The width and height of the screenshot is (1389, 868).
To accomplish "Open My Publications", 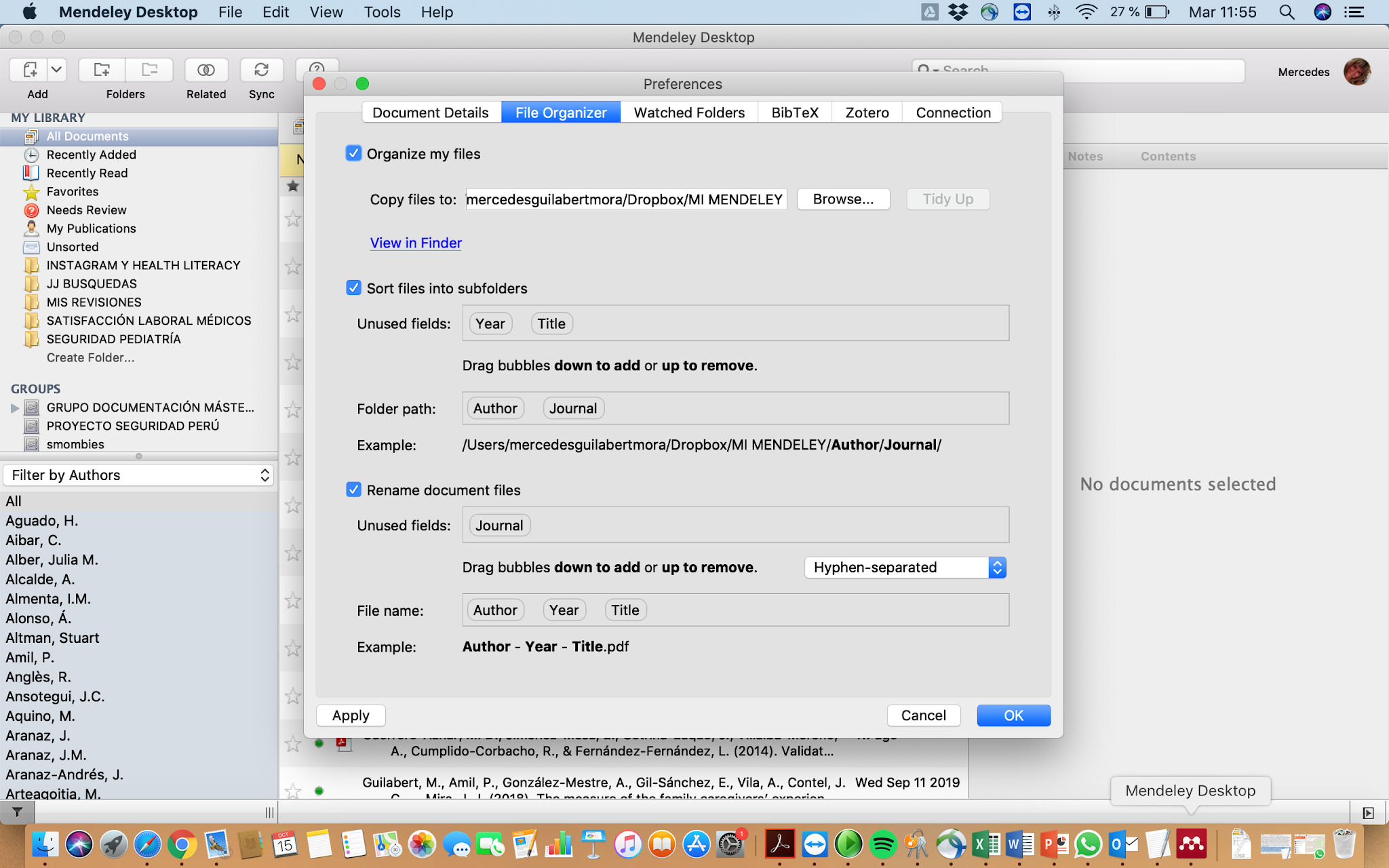I will (92, 229).
